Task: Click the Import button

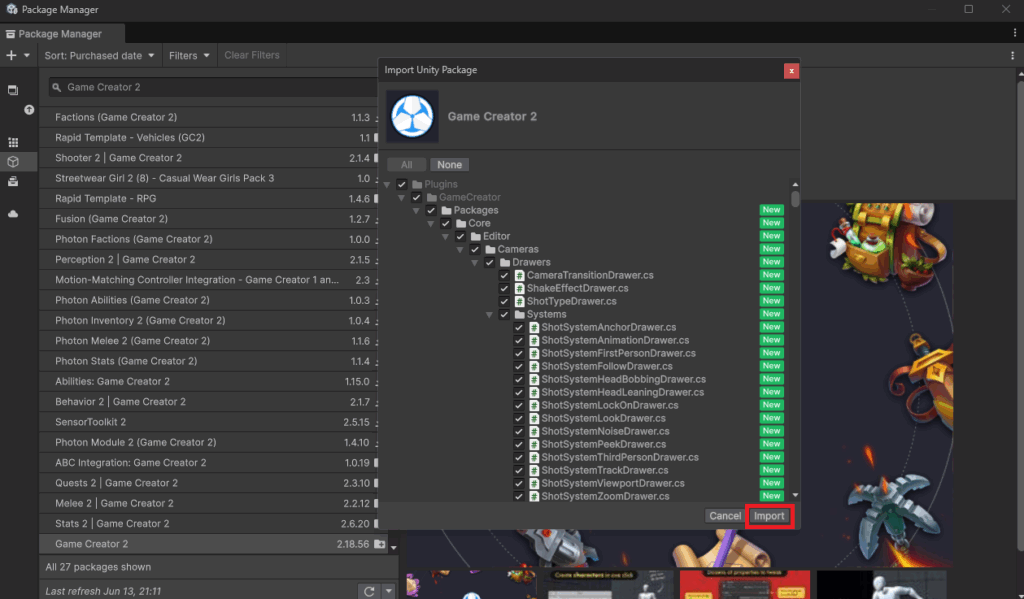Action: point(769,516)
